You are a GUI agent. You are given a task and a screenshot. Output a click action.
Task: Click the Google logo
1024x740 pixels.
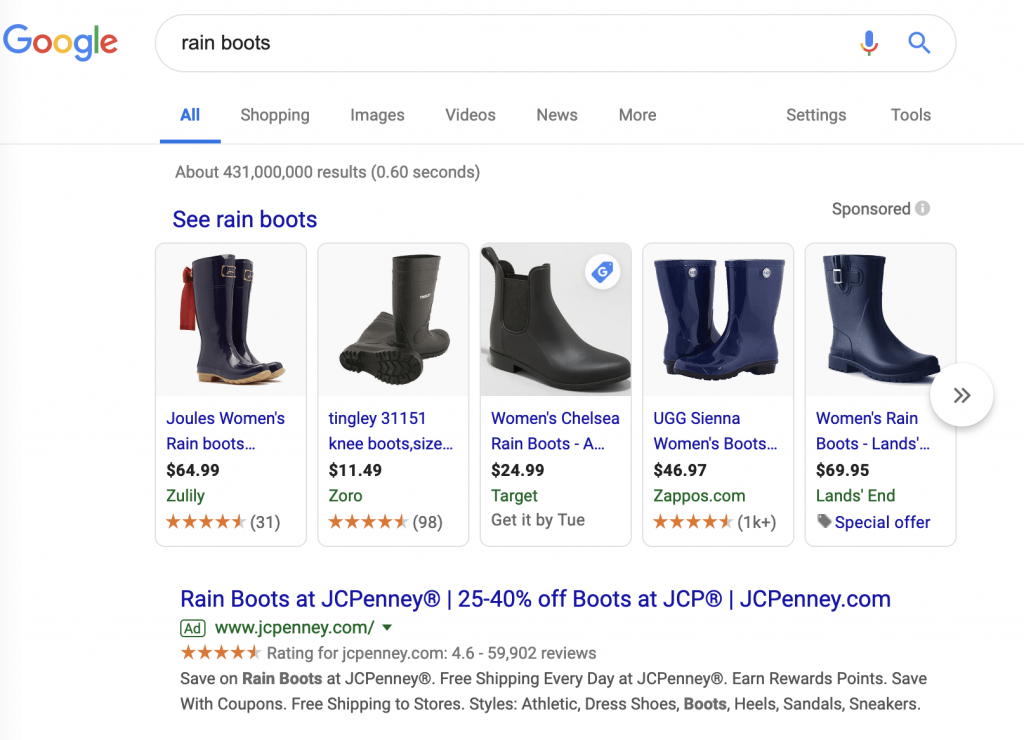point(60,42)
